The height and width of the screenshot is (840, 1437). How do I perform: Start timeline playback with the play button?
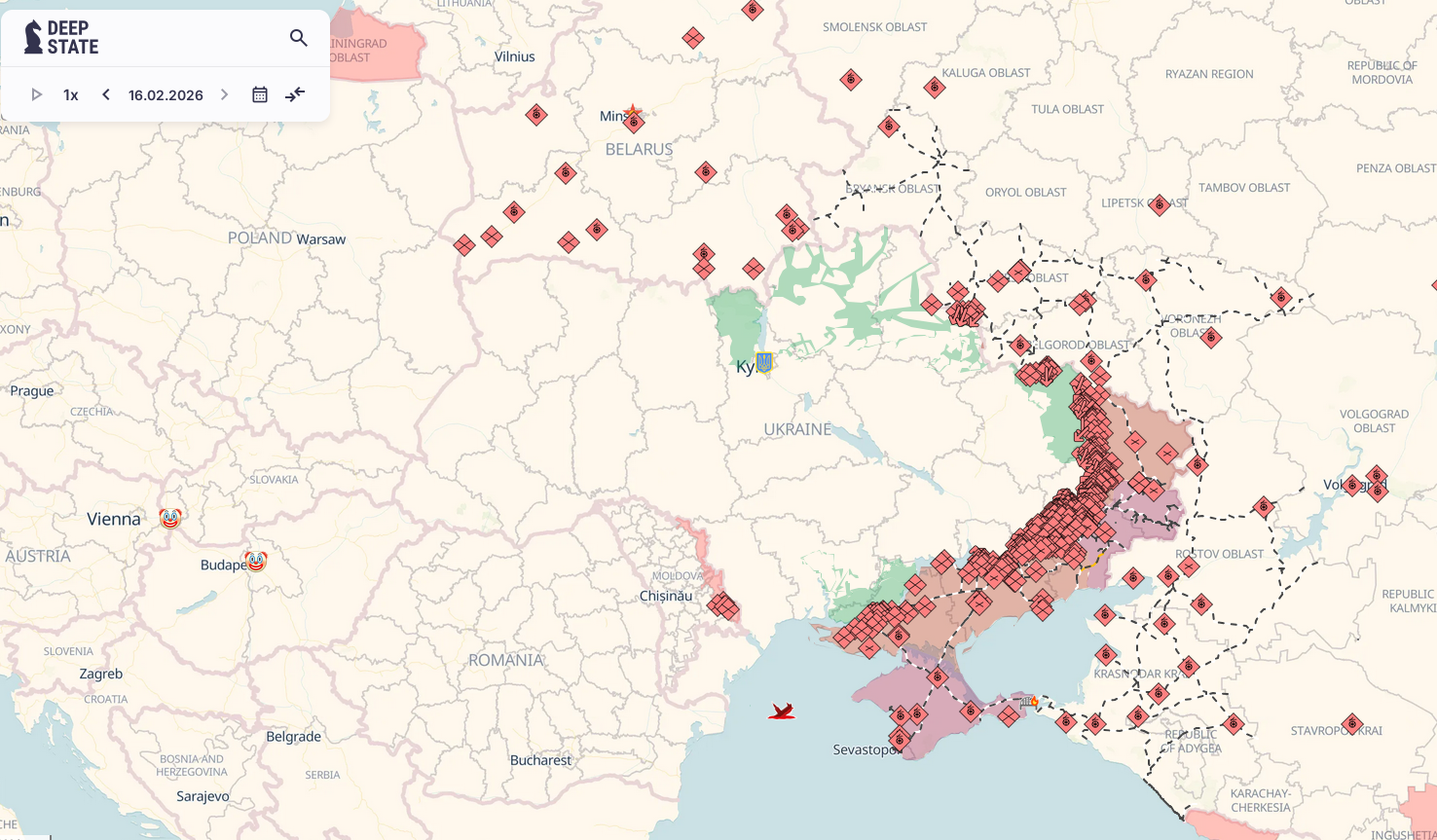tap(37, 94)
